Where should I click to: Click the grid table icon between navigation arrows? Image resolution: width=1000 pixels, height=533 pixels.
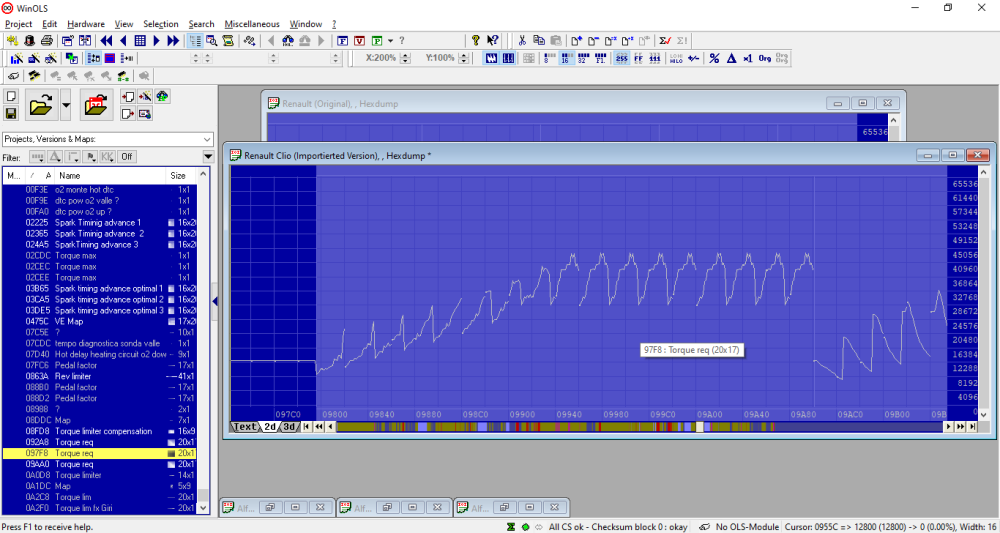[140, 40]
